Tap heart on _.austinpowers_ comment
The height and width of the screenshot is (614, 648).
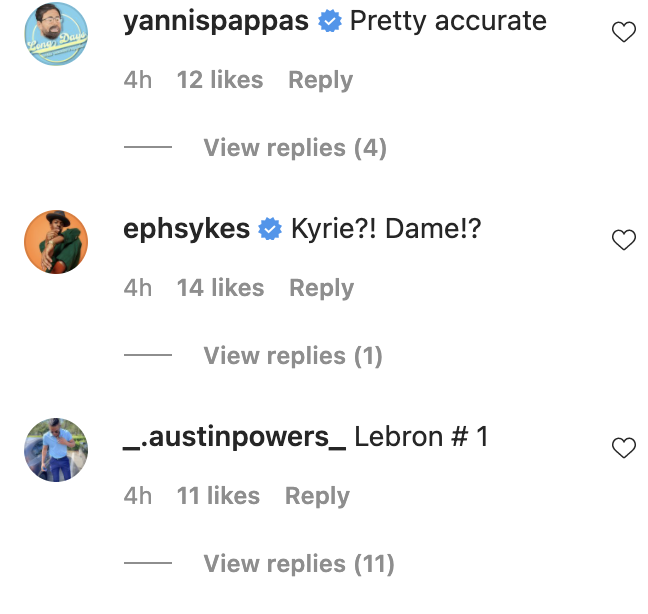[623, 448]
